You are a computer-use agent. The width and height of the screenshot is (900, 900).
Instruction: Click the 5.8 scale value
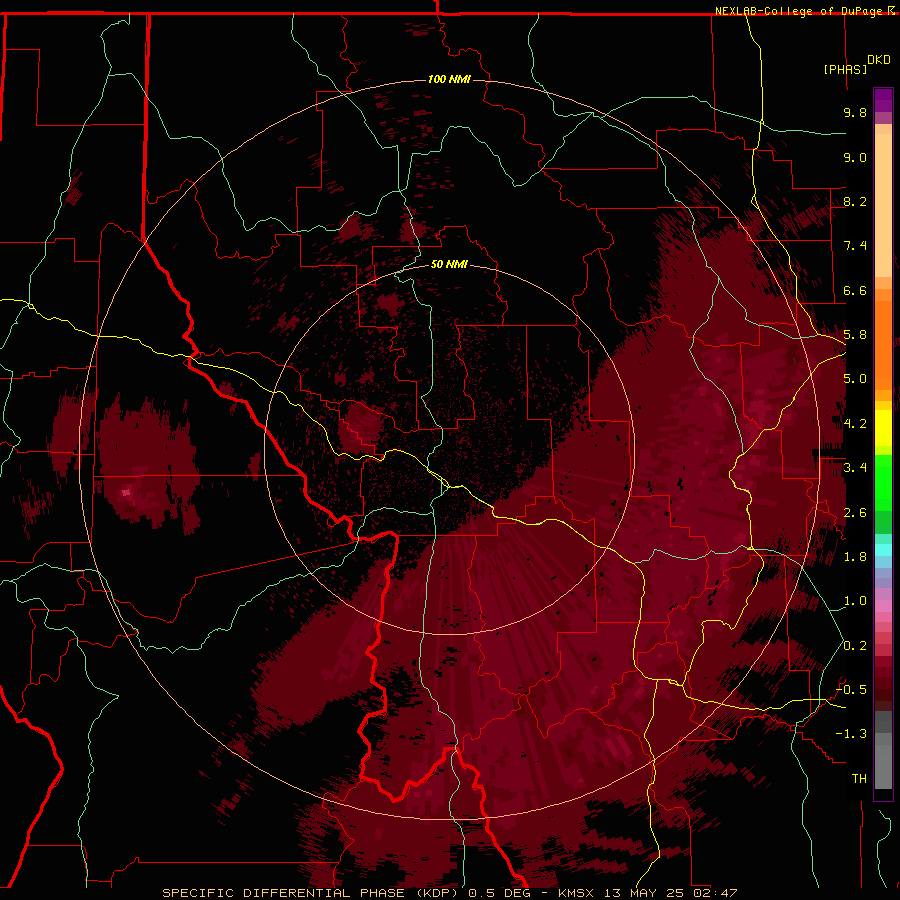[855, 335]
